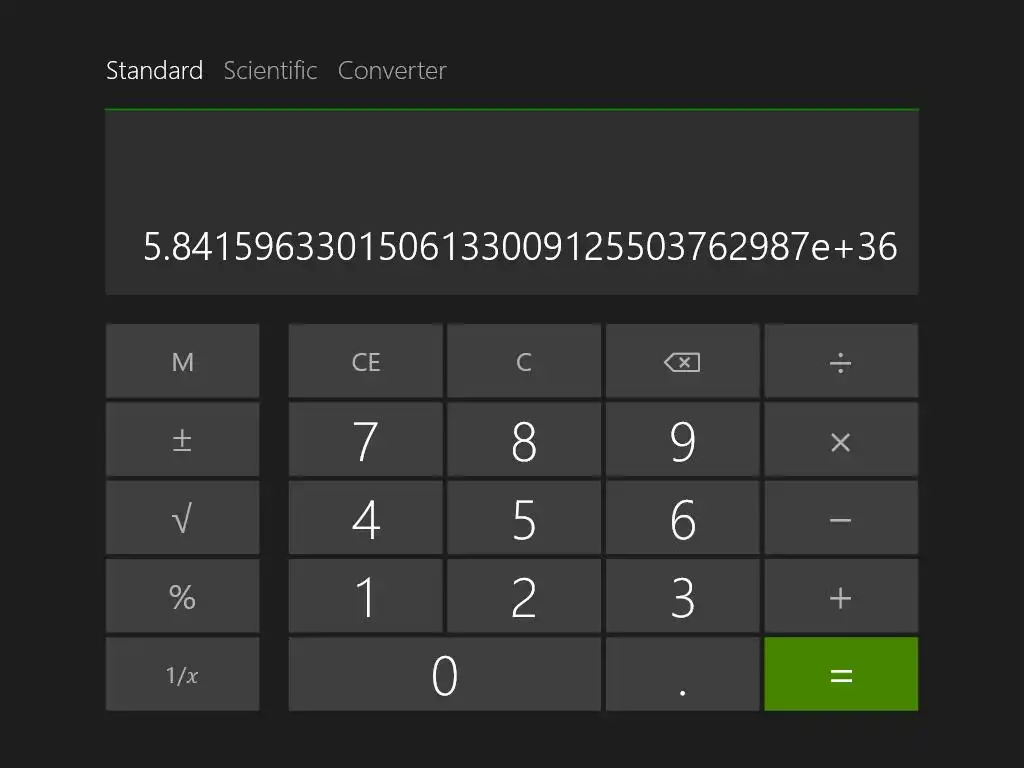Calculate square root with the √ key
Image resolution: width=1024 pixels, height=768 pixels.
point(182,518)
